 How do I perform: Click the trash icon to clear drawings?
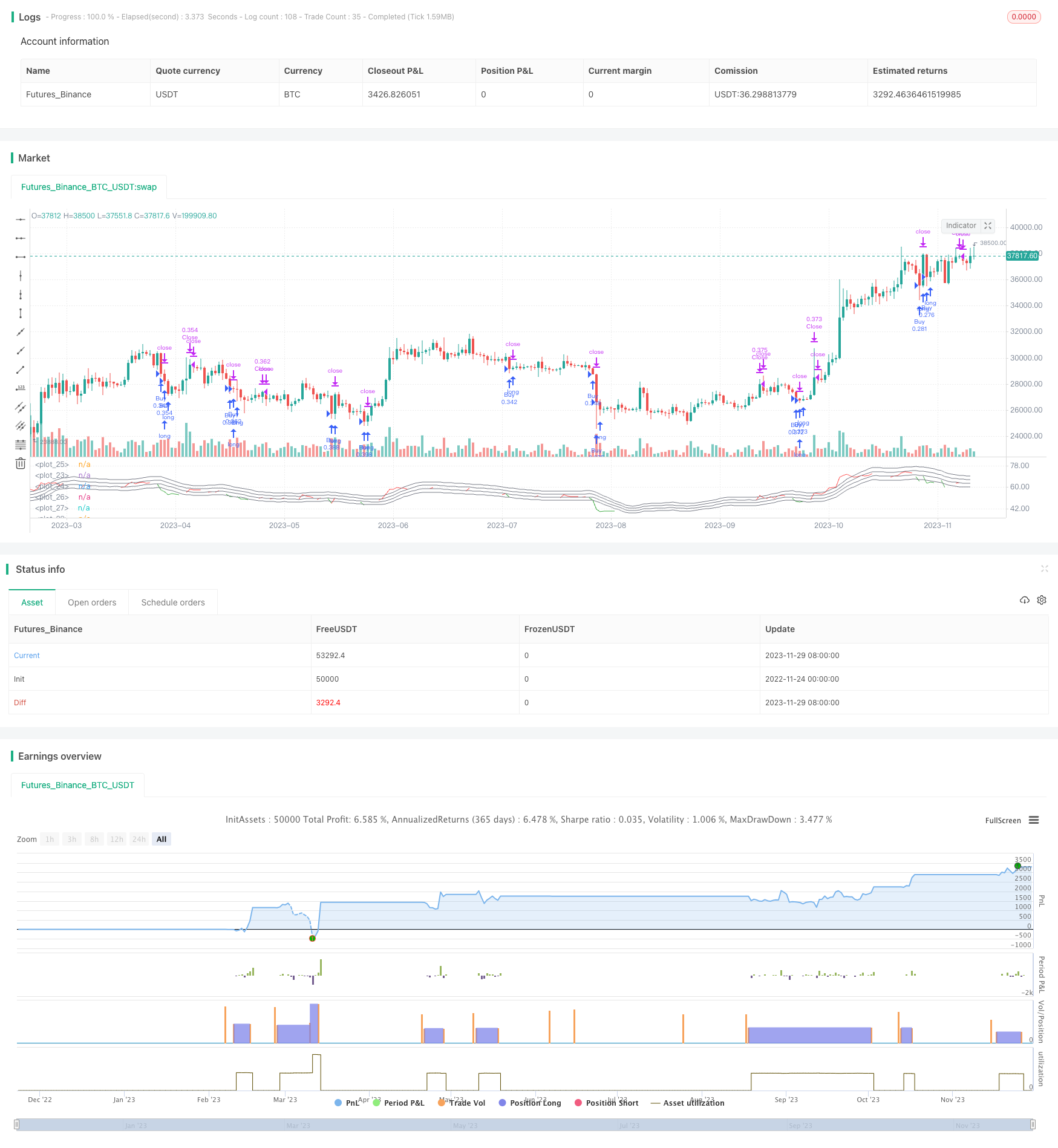coord(21,463)
